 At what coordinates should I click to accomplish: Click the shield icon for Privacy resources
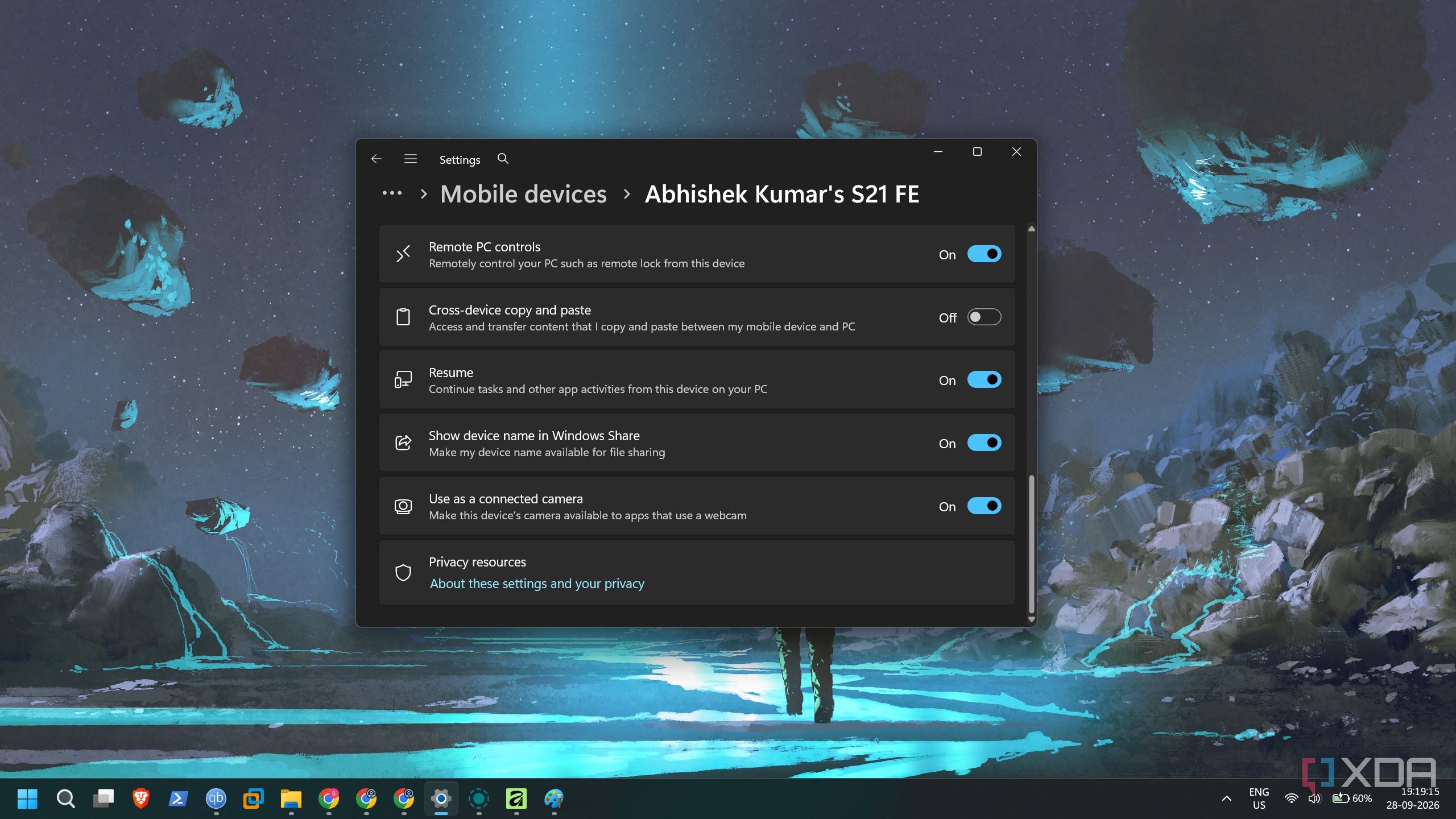403,572
